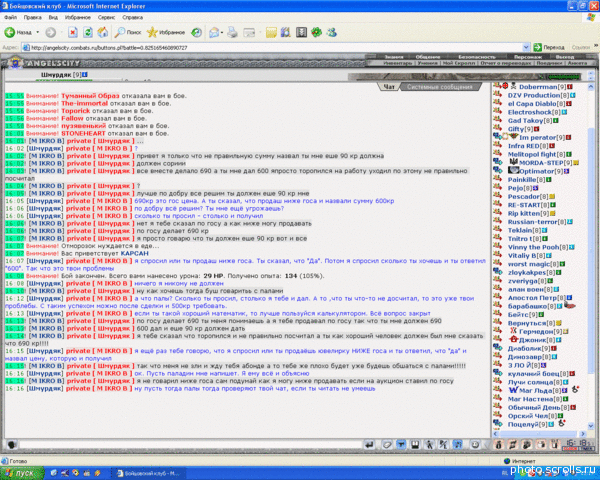Toggle the blue filter chat icon
The image size is (600, 480).
click(401, 444)
